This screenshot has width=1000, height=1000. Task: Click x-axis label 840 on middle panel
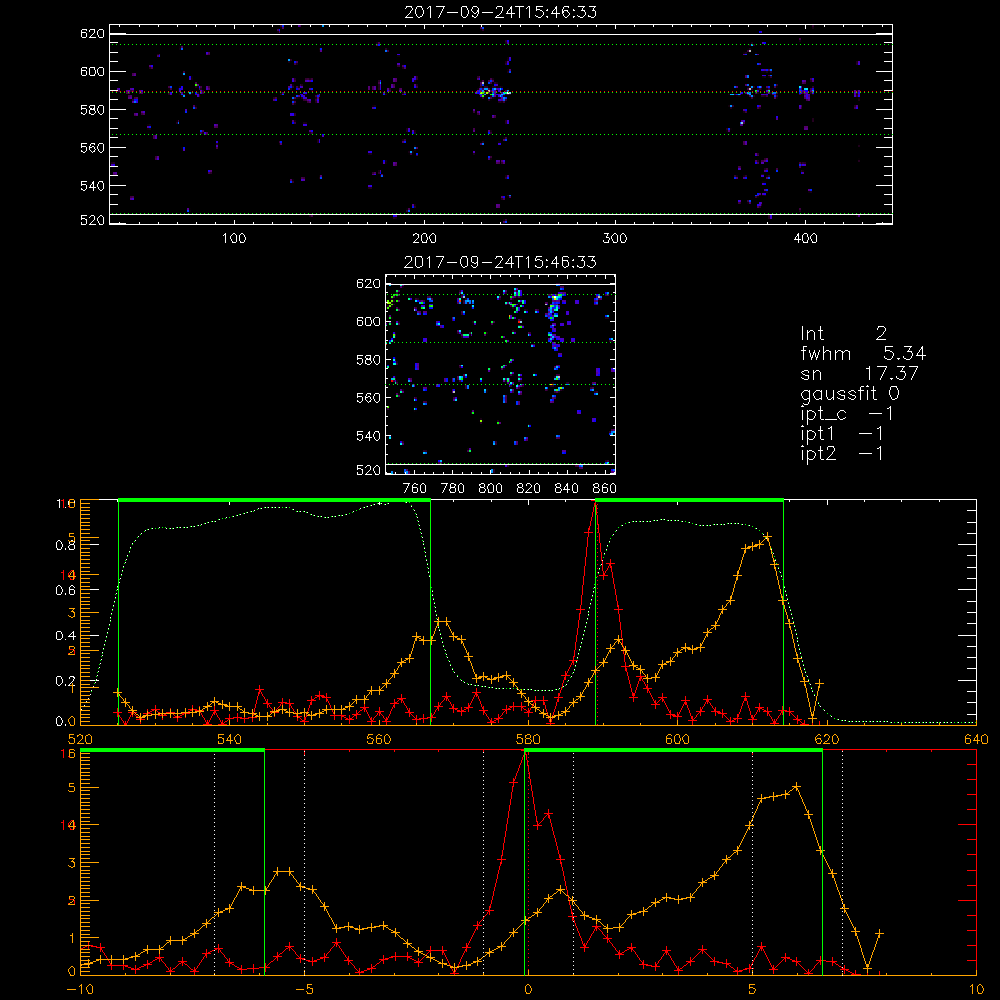click(x=566, y=489)
